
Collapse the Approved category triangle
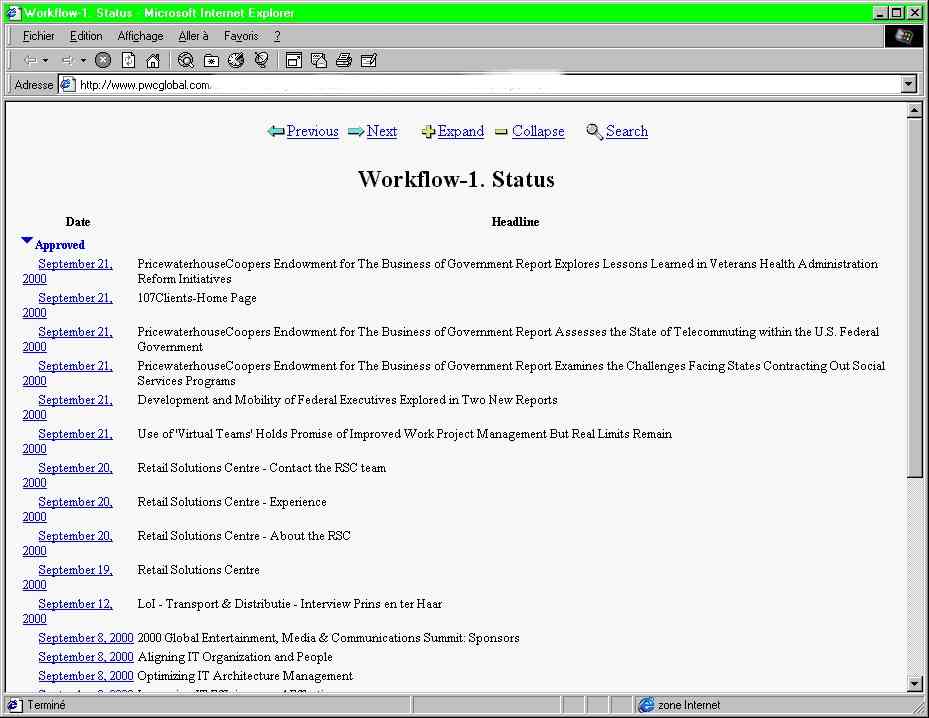pos(27,241)
